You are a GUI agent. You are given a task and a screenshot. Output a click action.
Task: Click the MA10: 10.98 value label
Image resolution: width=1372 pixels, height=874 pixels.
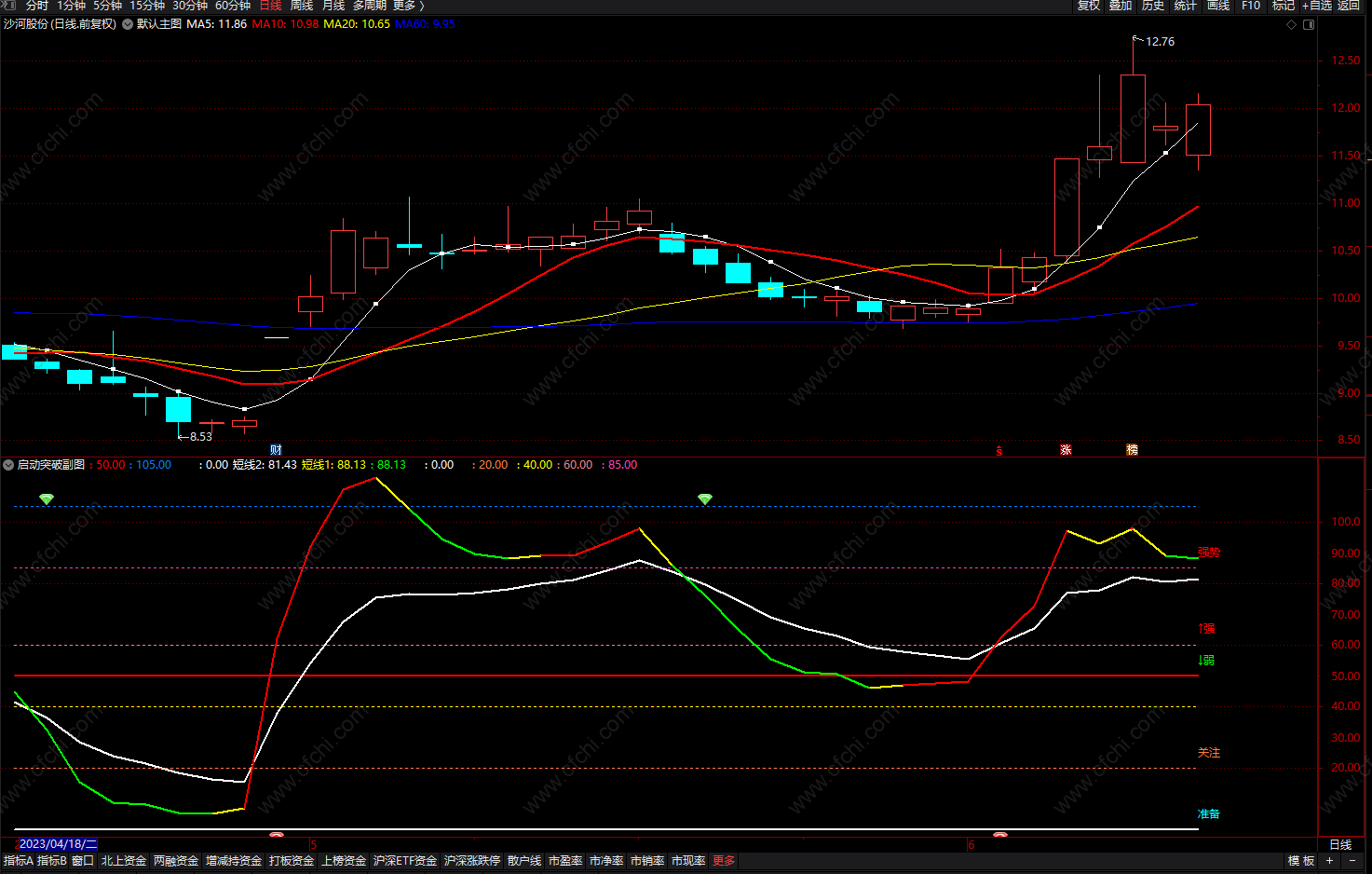coord(285,24)
